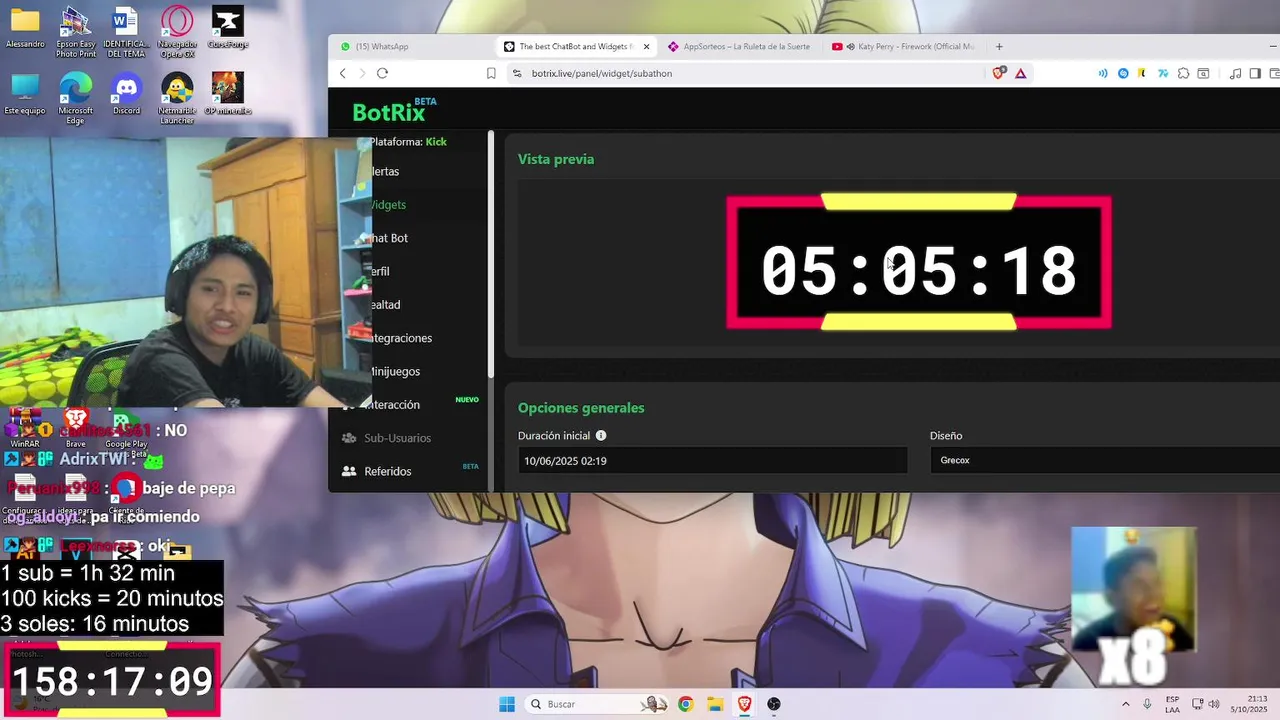Go forward in the browser
This screenshot has width=1280, height=720.
[362, 73]
